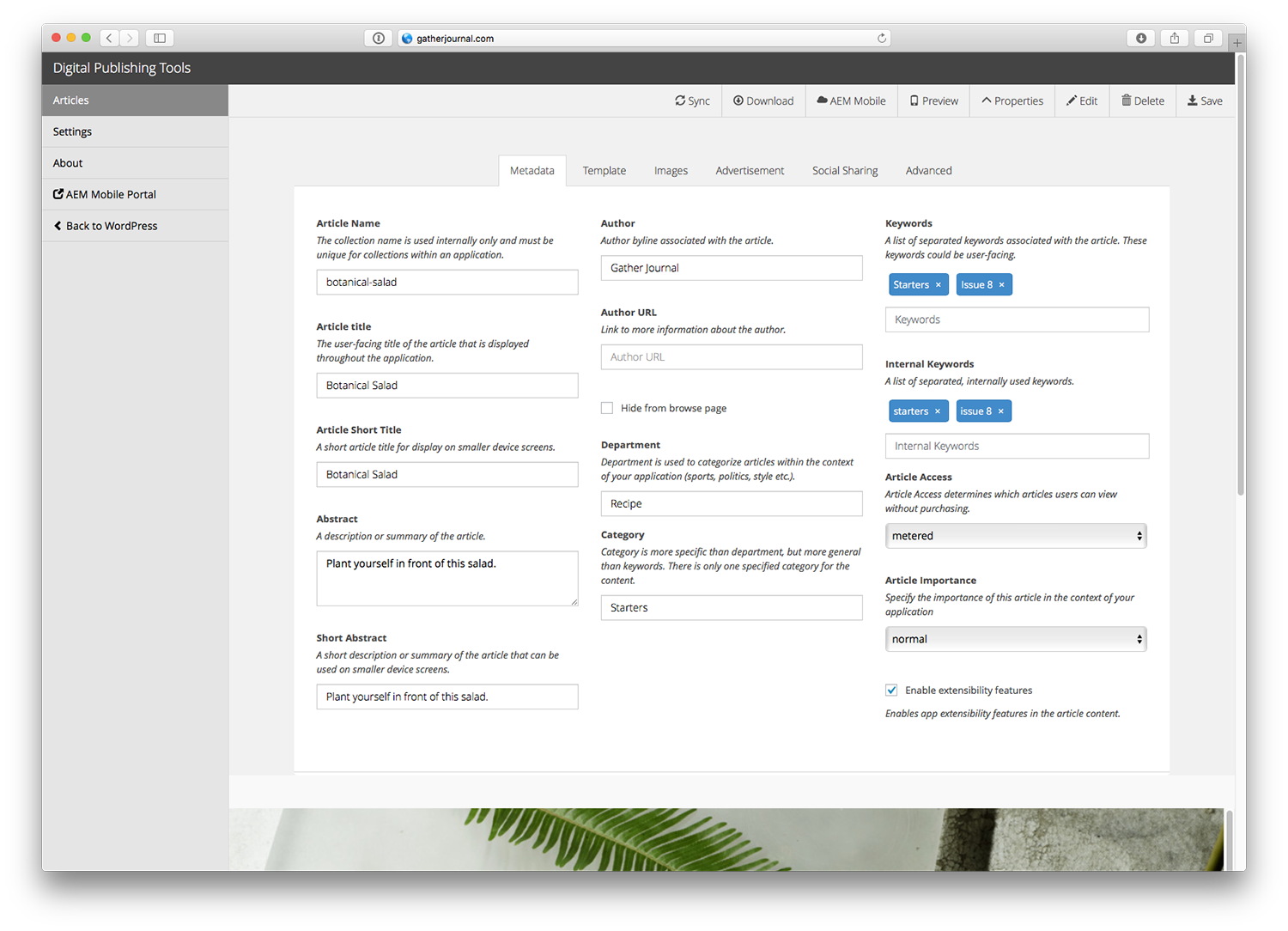1288x931 pixels.
Task: Click the Download toolbar button
Action: (763, 100)
